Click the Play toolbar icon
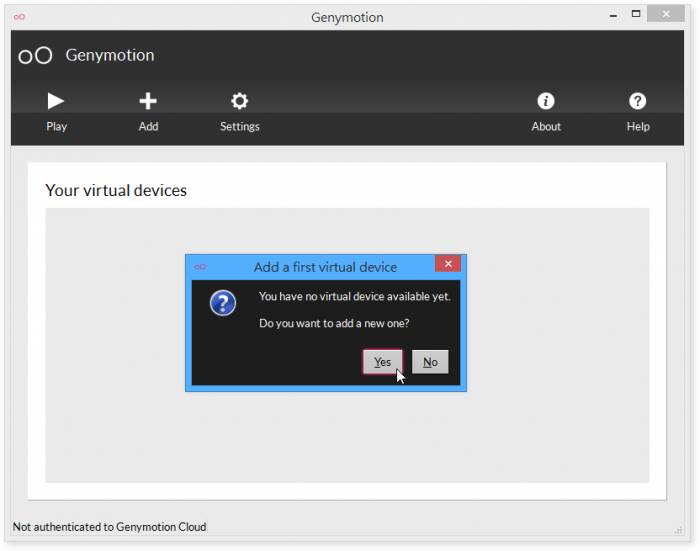Viewport: 700px width, 551px height. coord(56,101)
